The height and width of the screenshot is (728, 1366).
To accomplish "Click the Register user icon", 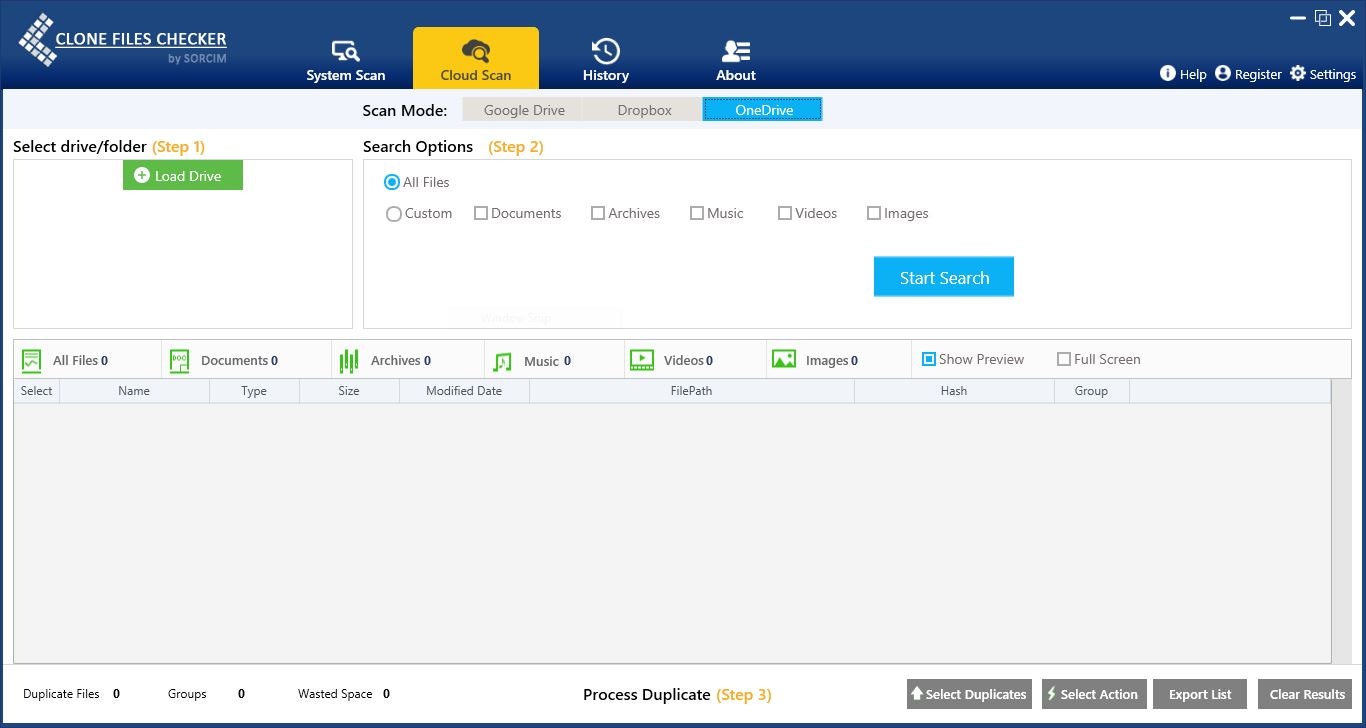I will click(1223, 74).
